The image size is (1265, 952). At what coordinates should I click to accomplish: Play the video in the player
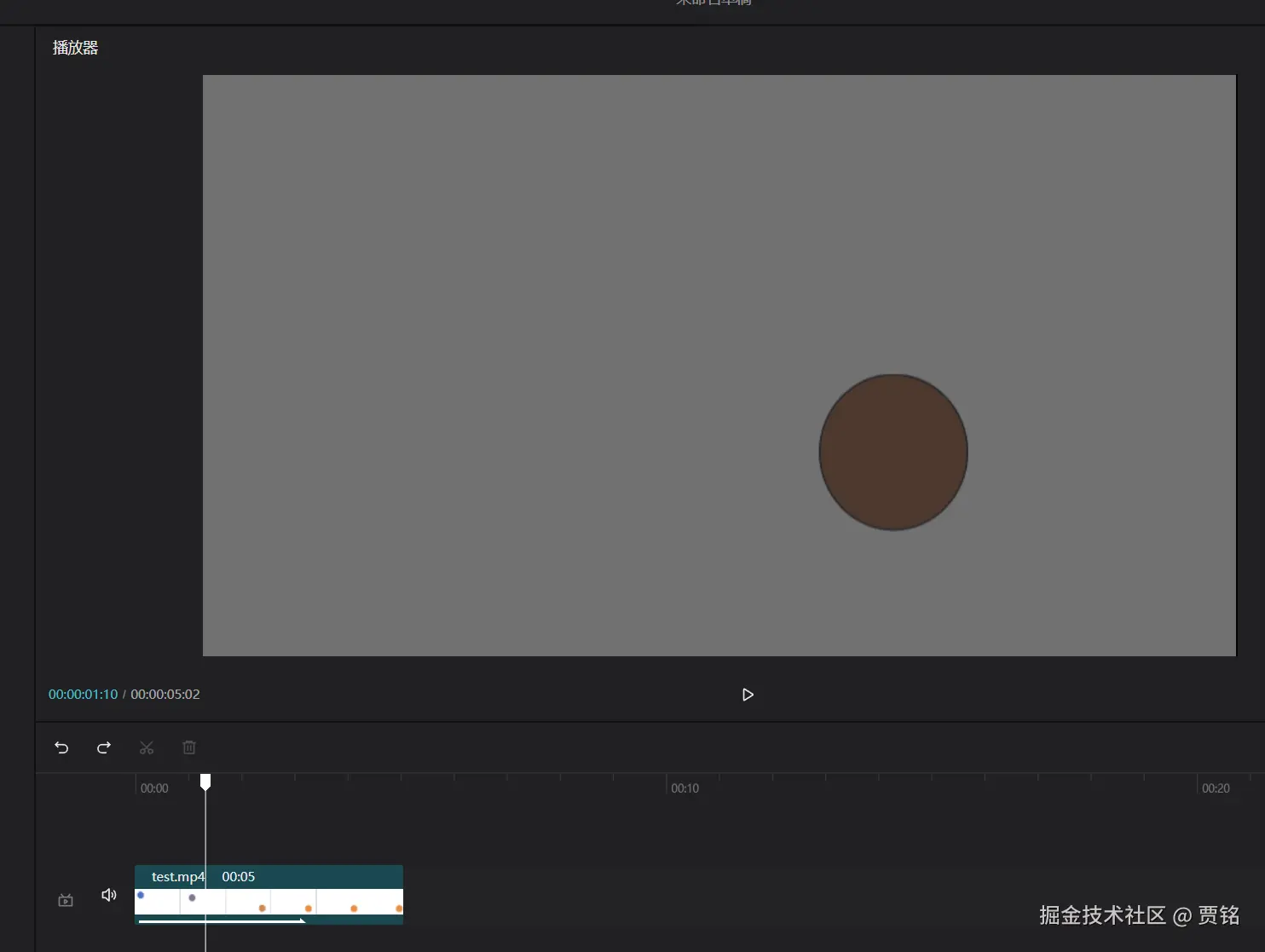pos(748,695)
